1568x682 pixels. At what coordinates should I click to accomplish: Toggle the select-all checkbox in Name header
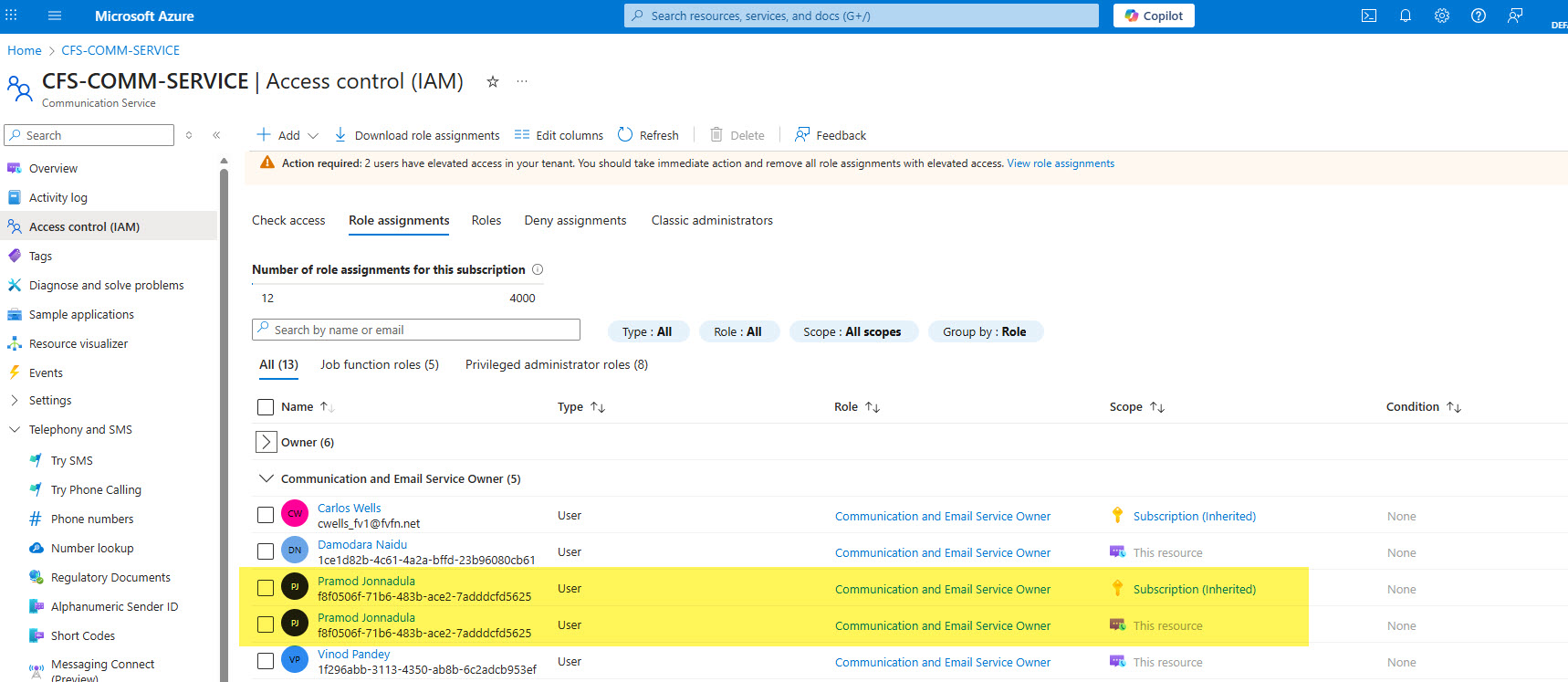(266, 407)
